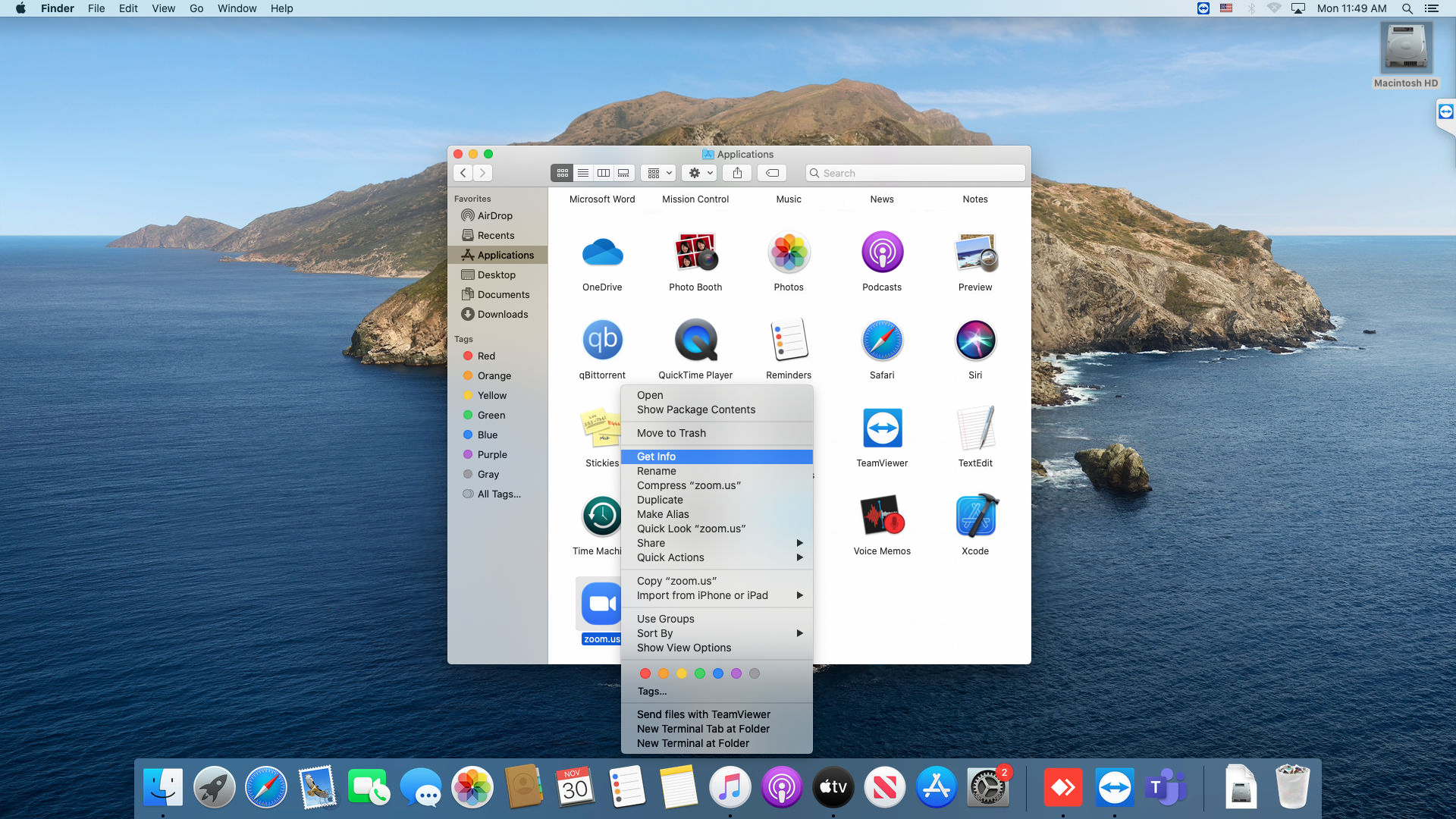Image resolution: width=1456 pixels, height=819 pixels.
Task: Choose Get Info from context menu
Action: coord(717,457)
